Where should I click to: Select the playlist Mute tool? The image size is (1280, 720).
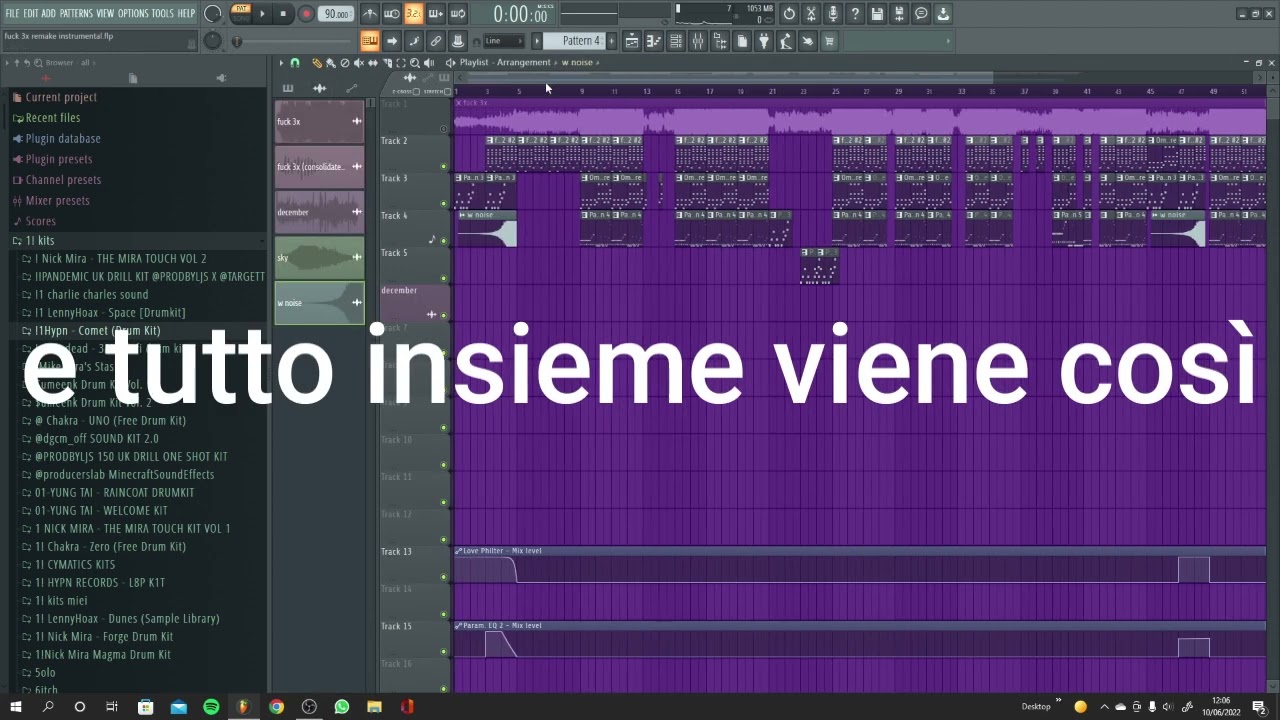358,63
